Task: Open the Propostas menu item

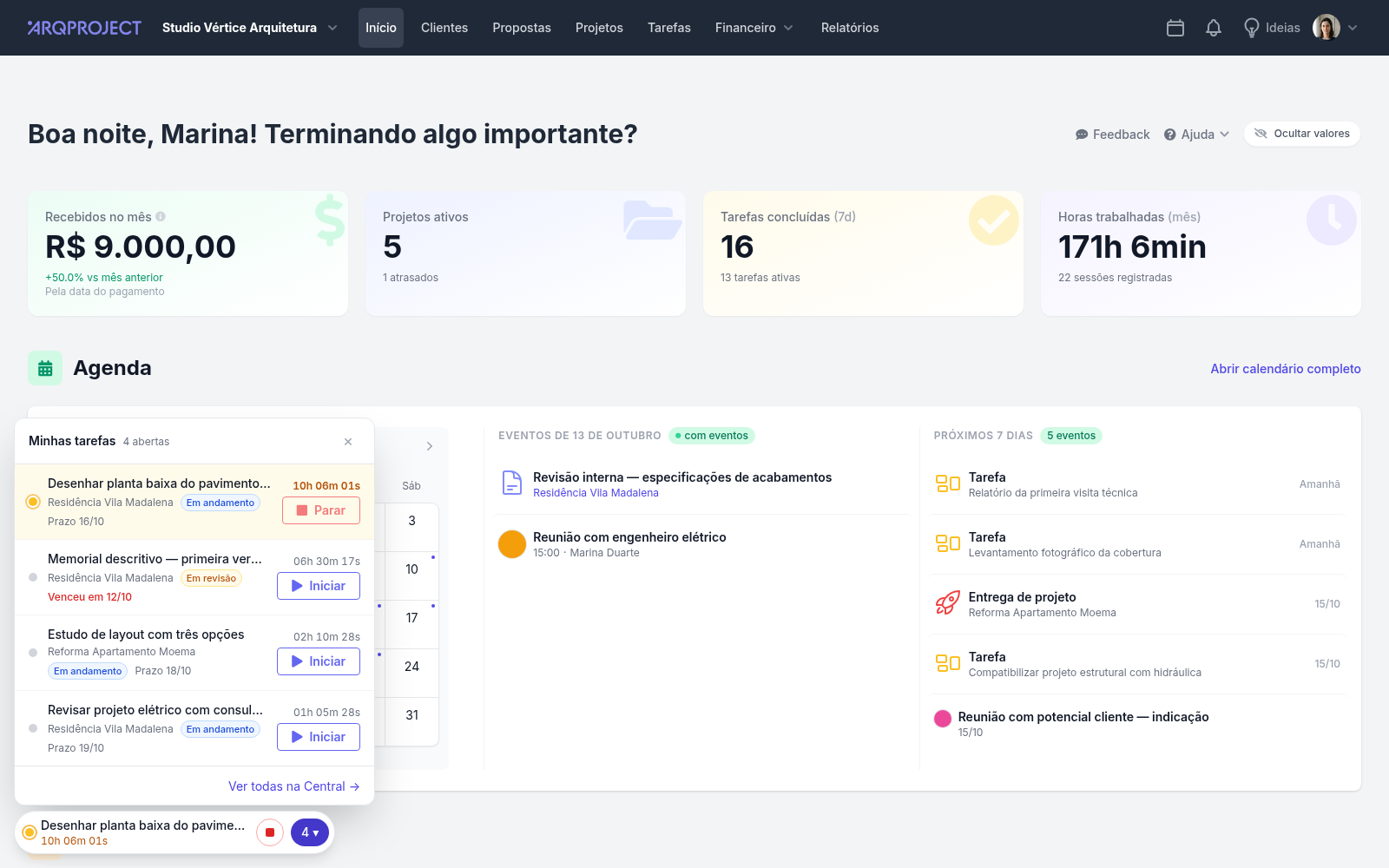Action: pos(522,28)
